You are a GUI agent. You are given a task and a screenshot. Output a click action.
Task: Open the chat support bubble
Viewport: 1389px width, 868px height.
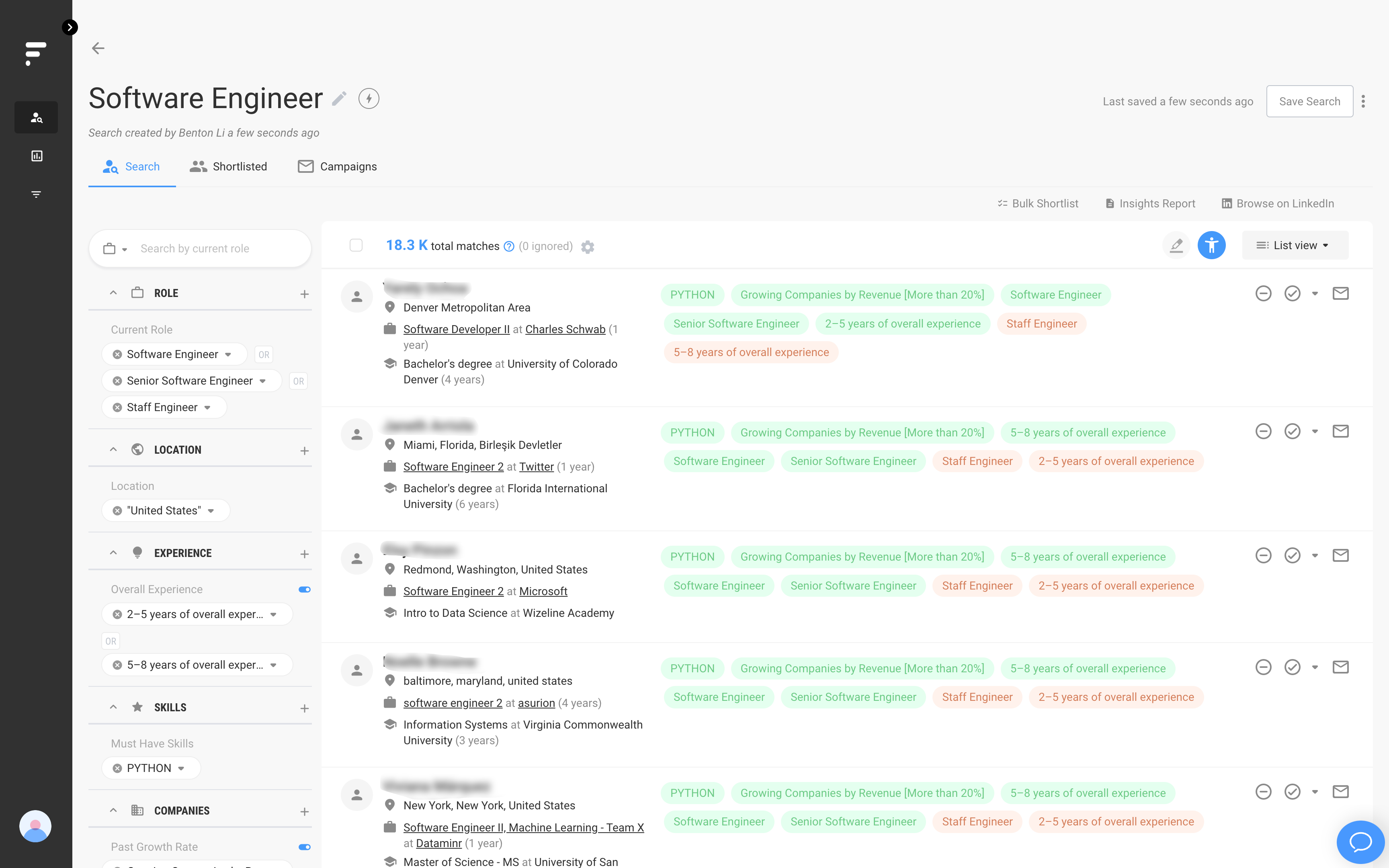click(x=1360, y=842)
